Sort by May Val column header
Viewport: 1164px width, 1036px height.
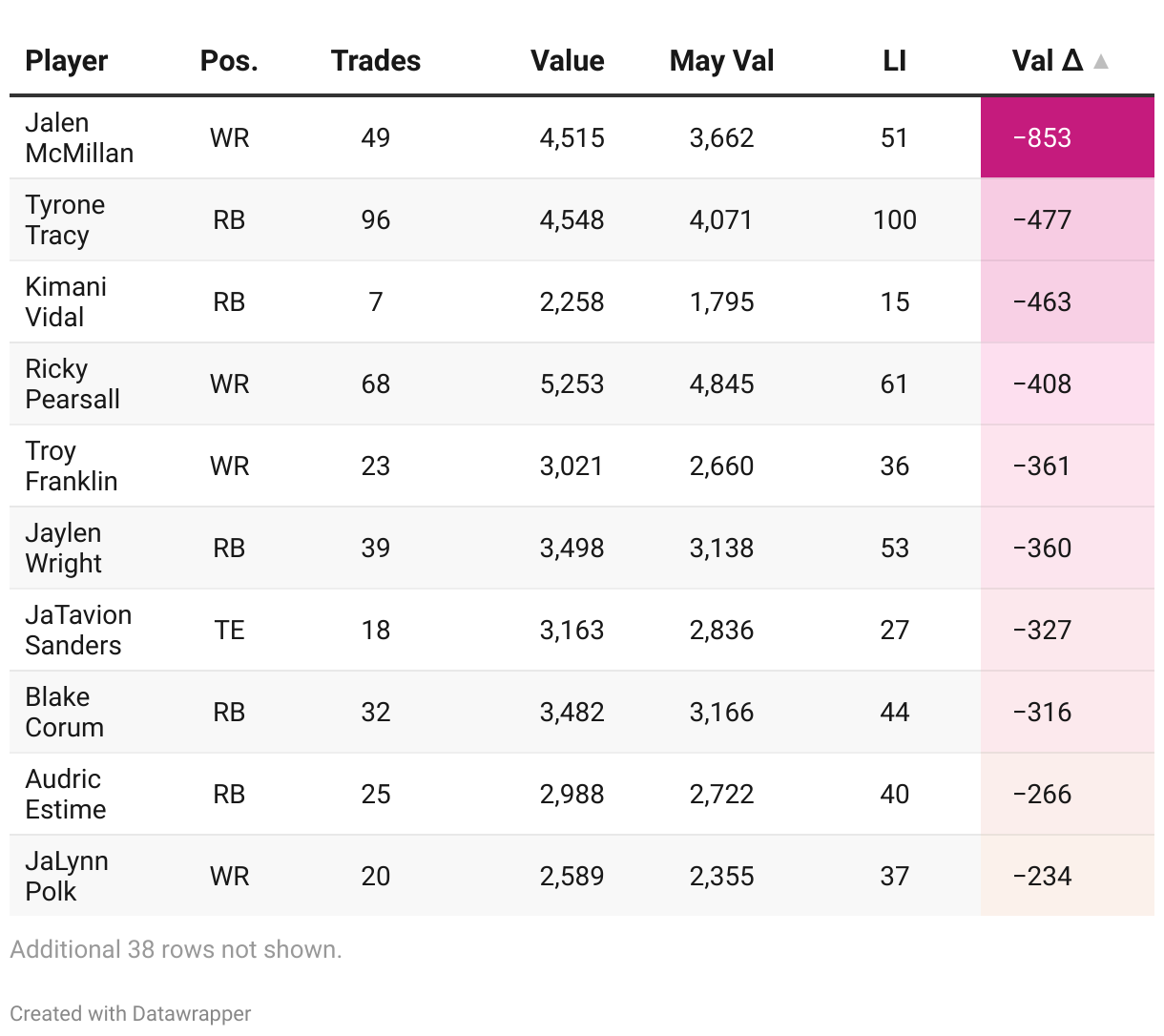coord(721,61)
